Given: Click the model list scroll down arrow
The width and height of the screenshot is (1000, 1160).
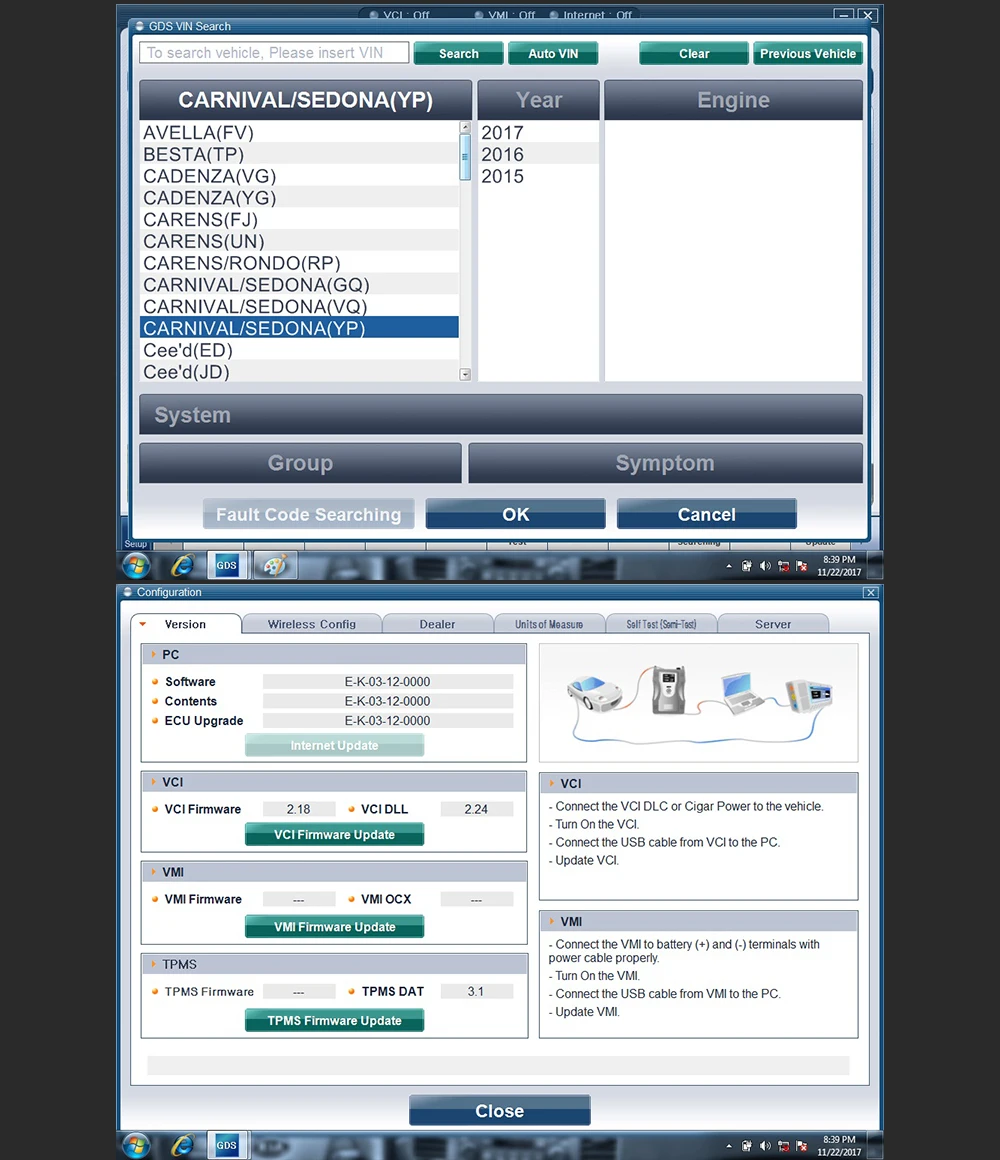Looking at the screenshot, I should coord(465,374).
